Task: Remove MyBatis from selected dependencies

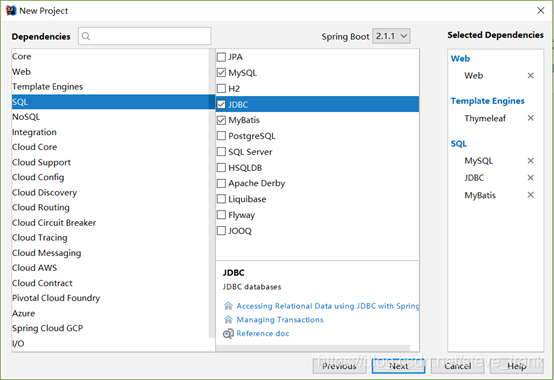Action: pos(530,195)
